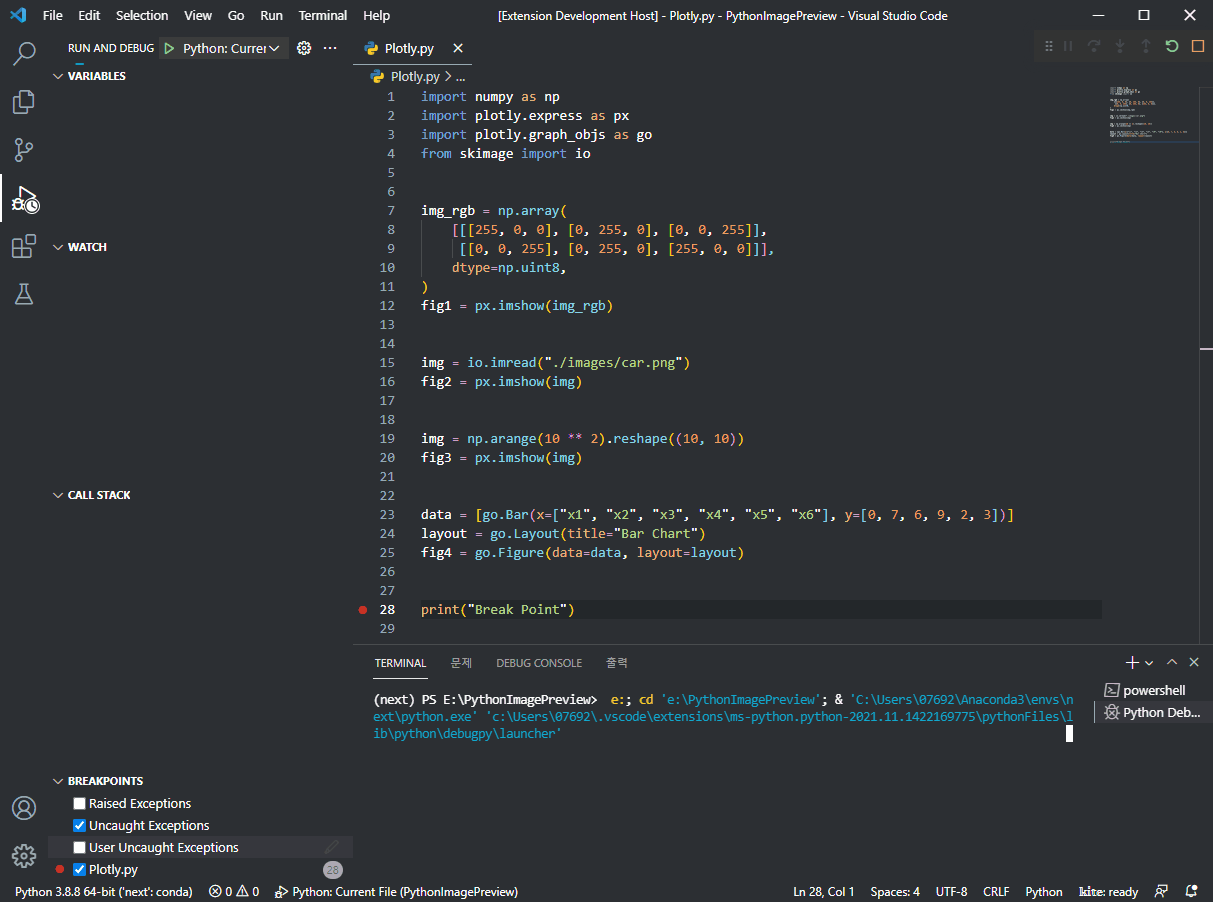Disable Uncaught Exceptions breakpoint
Viewport: 1213px width, 902px height.
click(x=79, y=825)
